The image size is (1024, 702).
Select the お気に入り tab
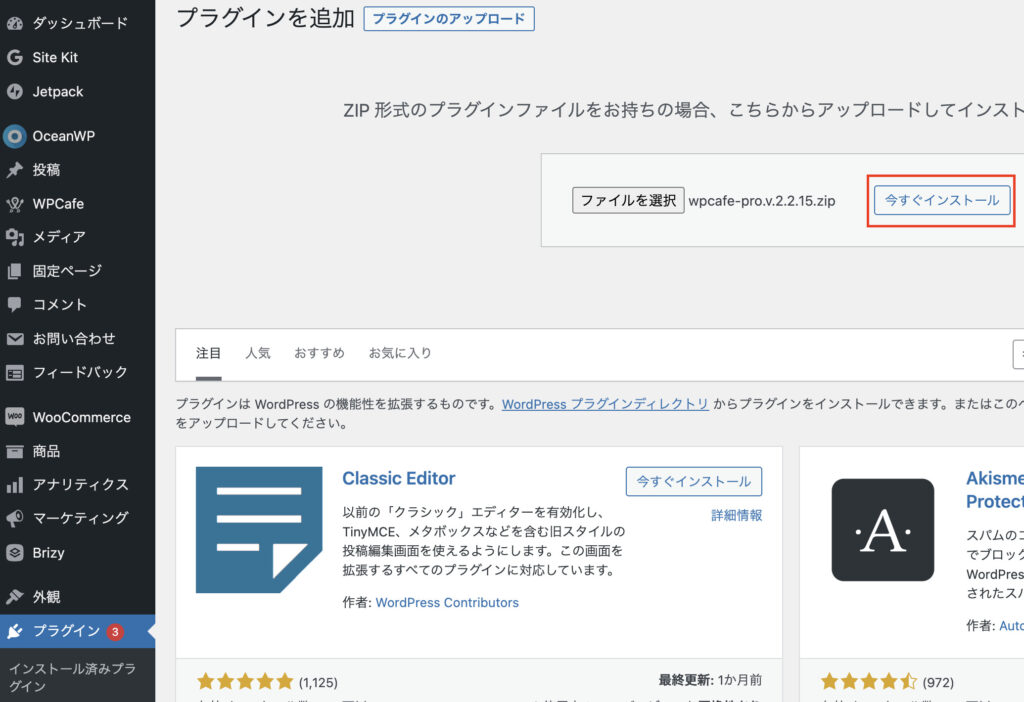pyautogui.click(x=400, y=353)
